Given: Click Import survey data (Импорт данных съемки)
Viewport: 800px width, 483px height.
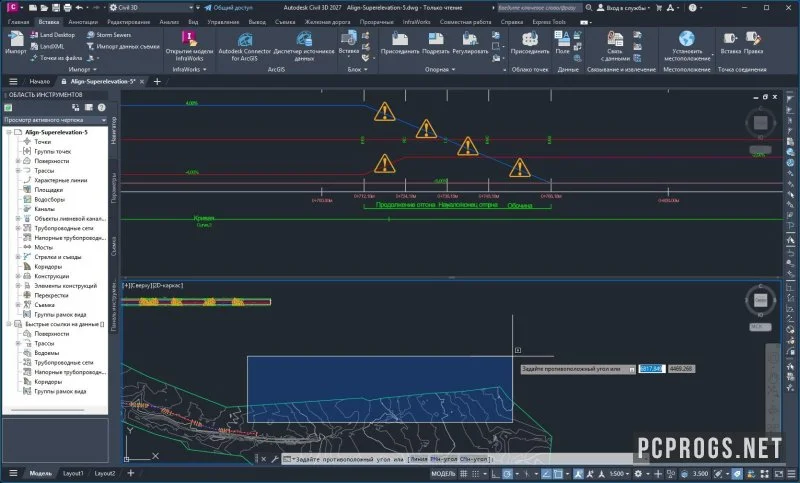Looking at the screenshot, I should 123,46.
